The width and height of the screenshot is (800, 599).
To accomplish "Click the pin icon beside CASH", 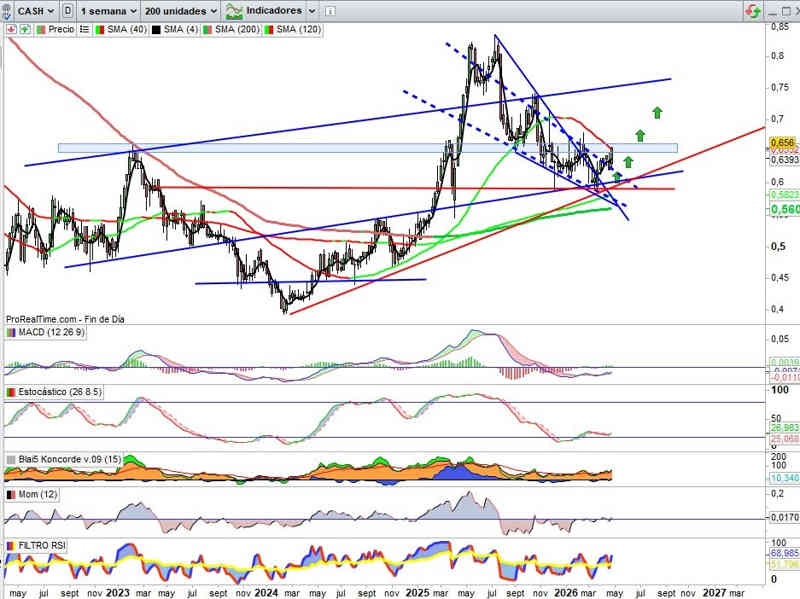I will (x=10, y=11).
